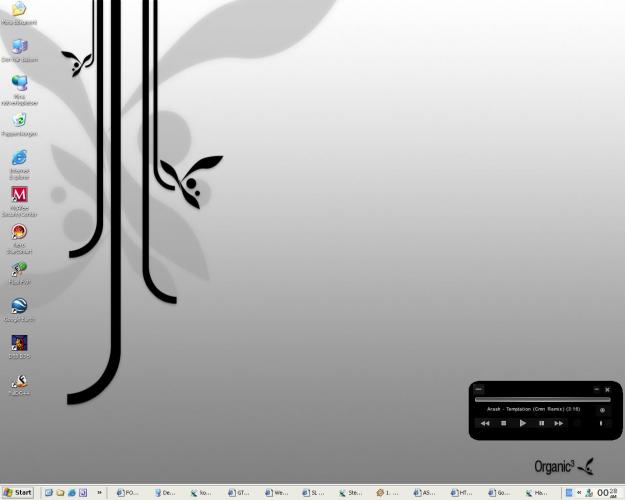Open the Nero StartSmart desktop icon
The height and width of the screenshot is (500, 625).
click(19, 232)
